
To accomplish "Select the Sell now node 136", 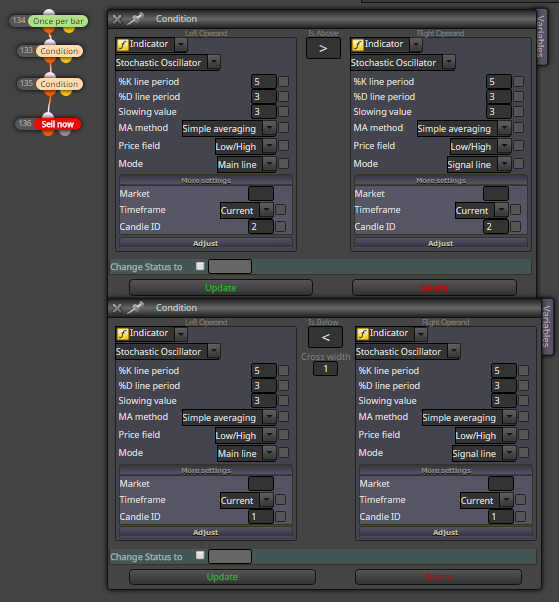I will coord(58,124).
